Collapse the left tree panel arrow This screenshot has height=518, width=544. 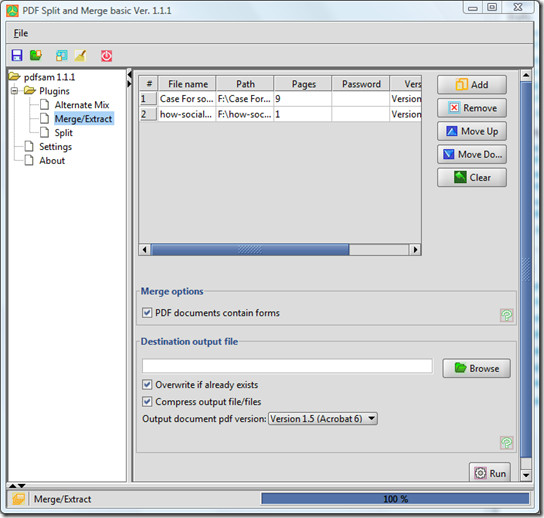pos(129,74)
